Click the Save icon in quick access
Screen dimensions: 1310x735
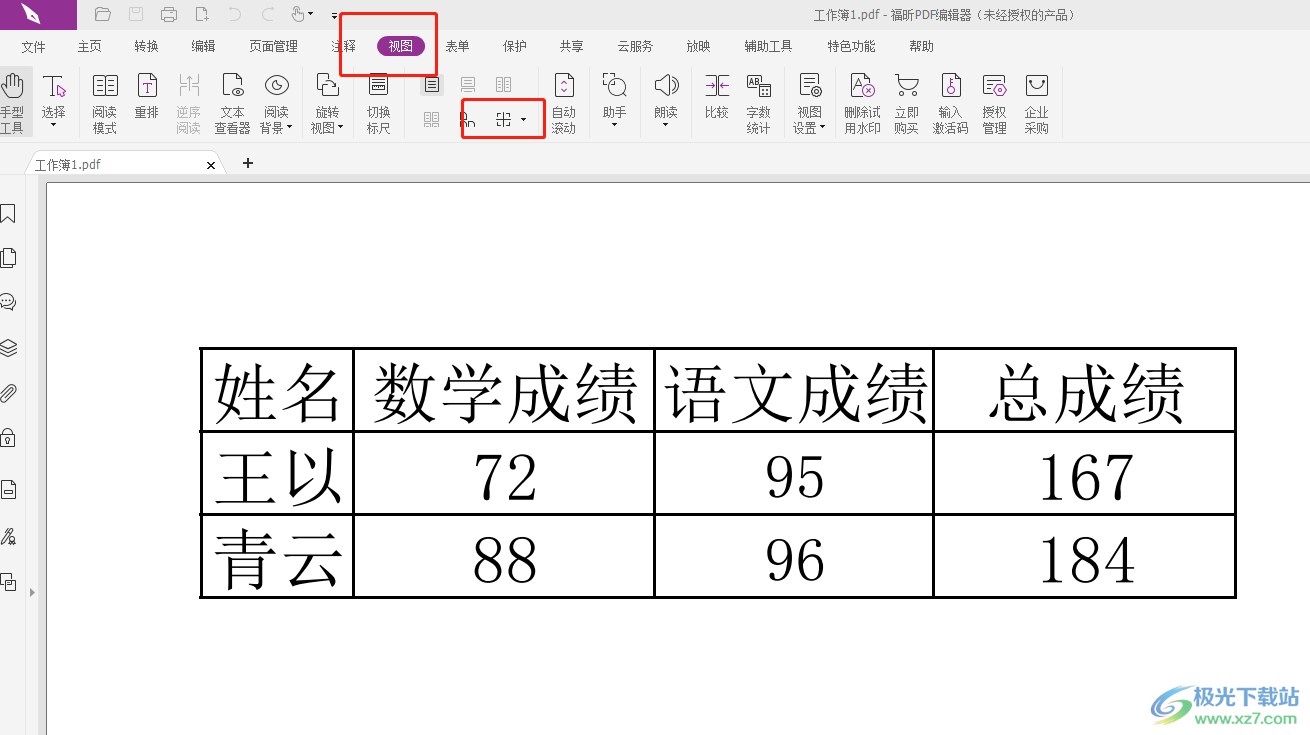click(136, 14)
